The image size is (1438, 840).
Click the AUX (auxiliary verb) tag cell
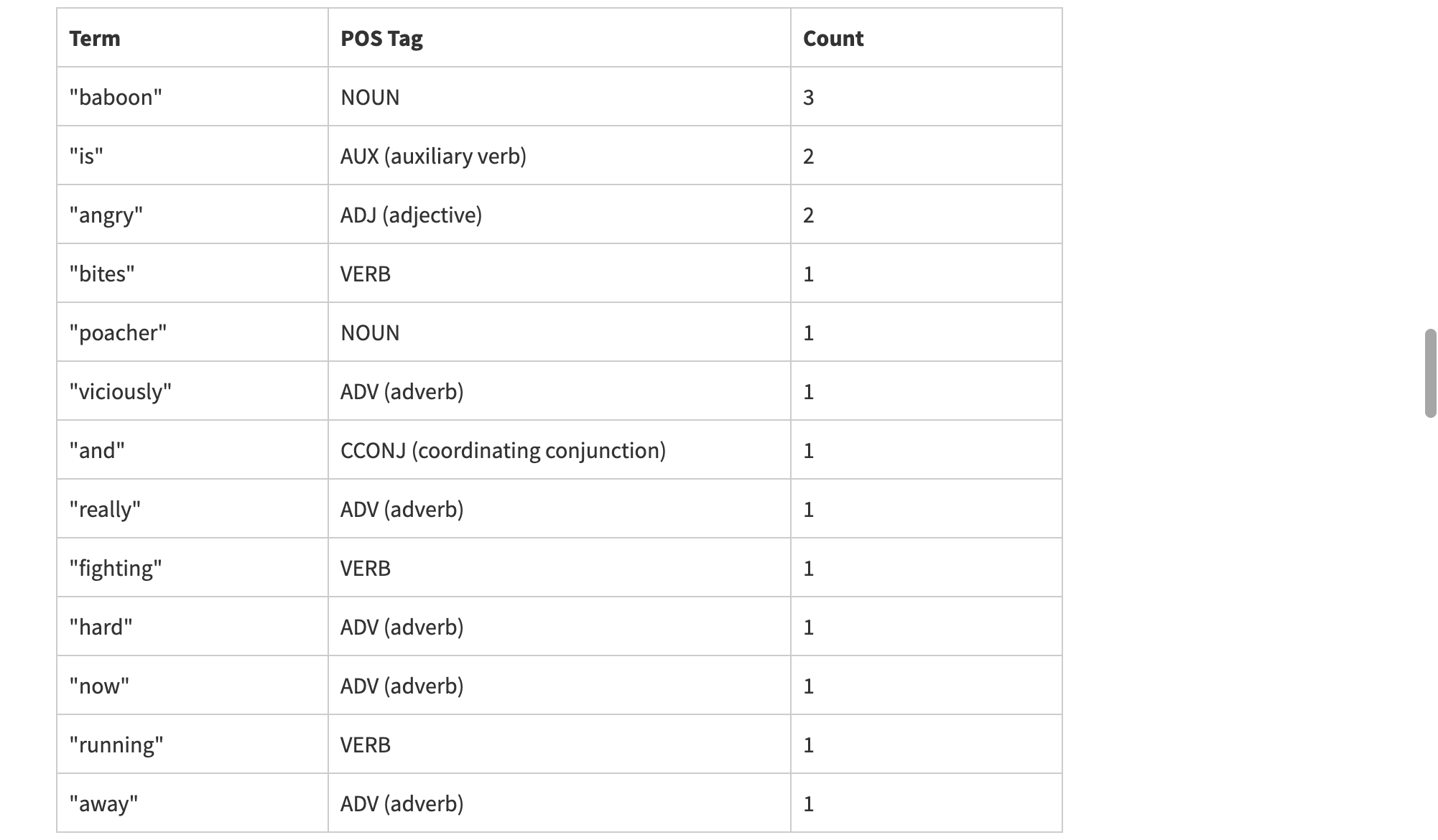click(x=433, y=157)
